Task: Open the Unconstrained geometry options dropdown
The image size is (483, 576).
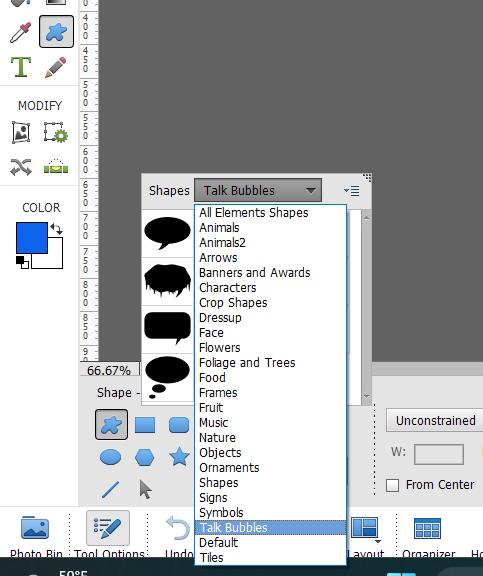Action: pyautogui.click(x=435, y=420)
